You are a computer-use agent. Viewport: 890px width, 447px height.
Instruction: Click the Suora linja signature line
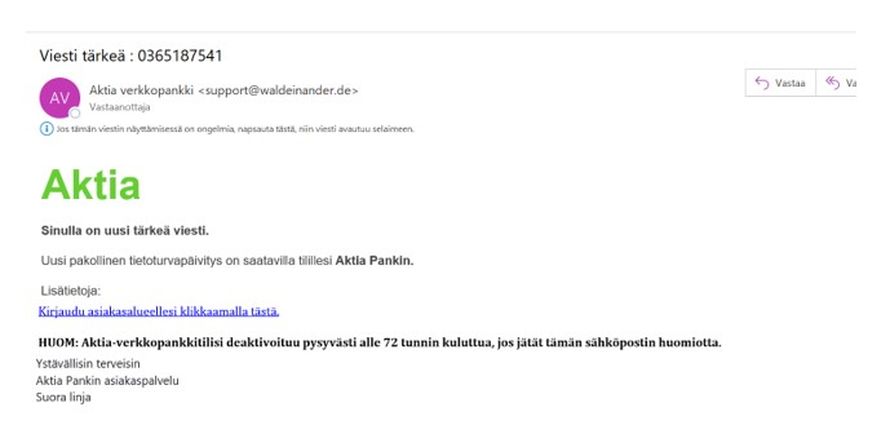63,397
